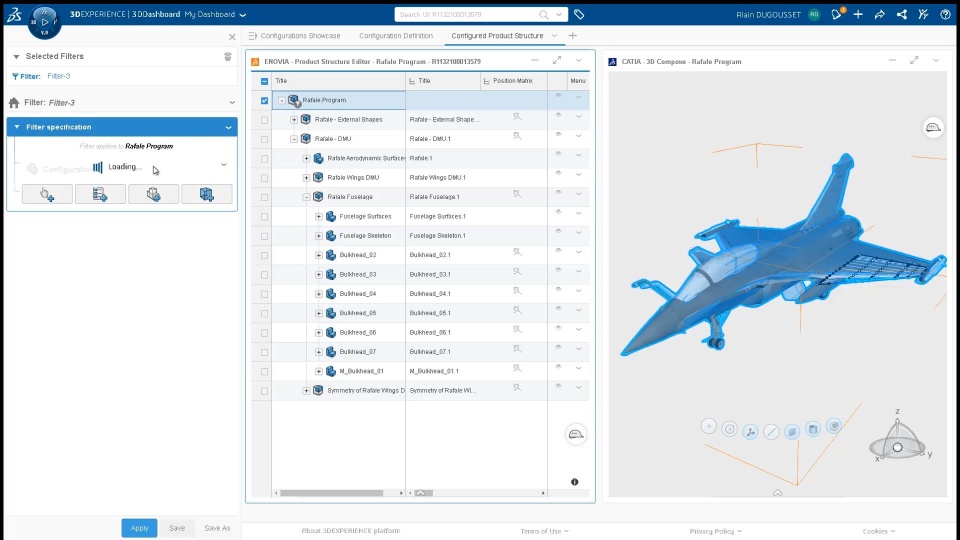Viewport: 960px width, 540px height.
Task: Open Configured Product Structure tab menu chevron
Action: [x=554, y=36]
